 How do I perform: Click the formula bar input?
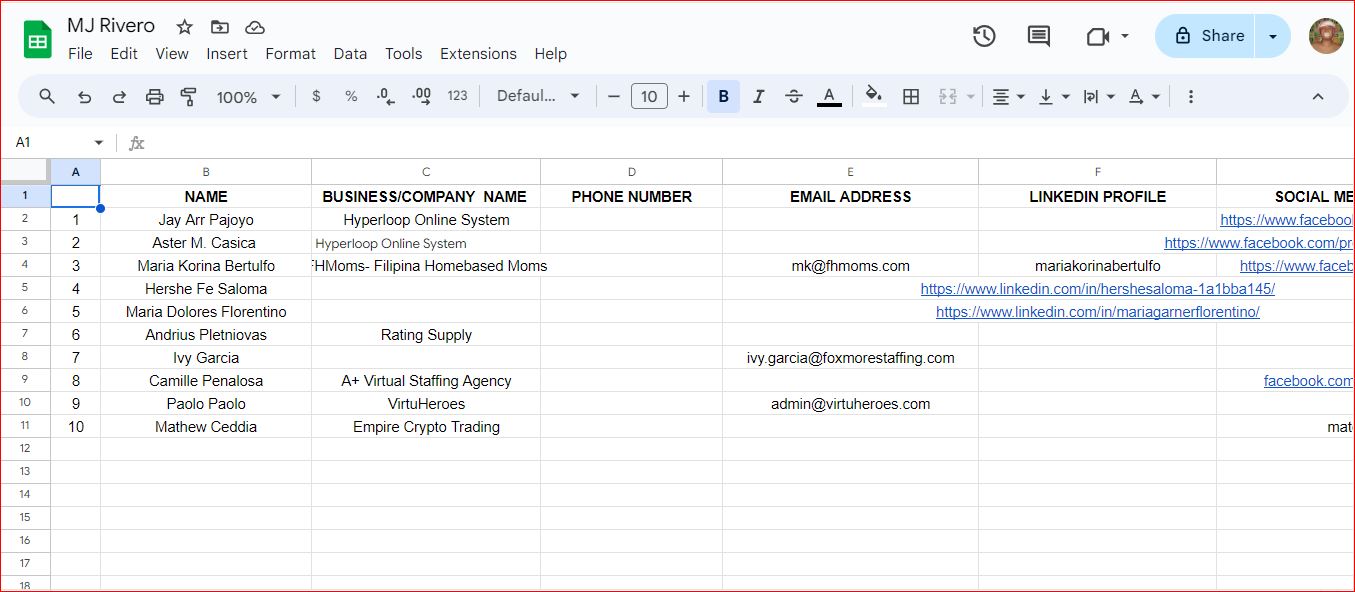750,143
